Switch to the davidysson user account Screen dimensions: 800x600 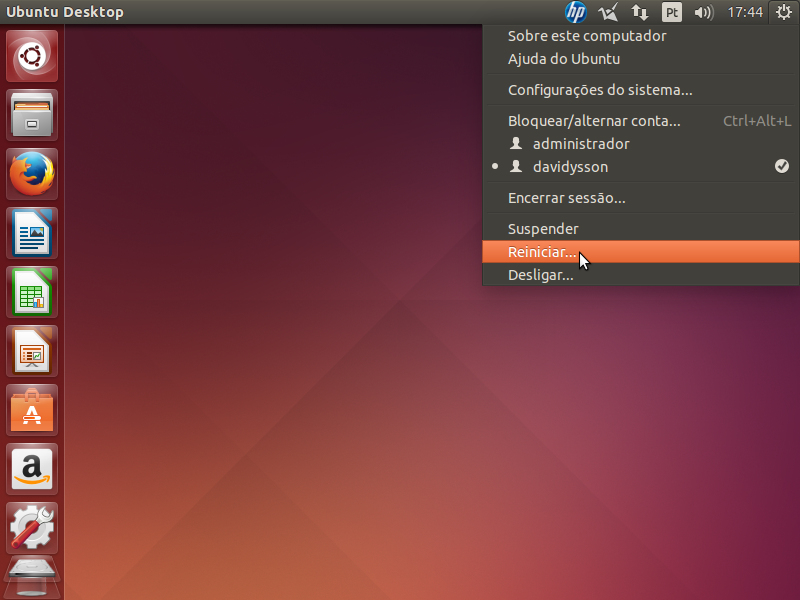570,167
